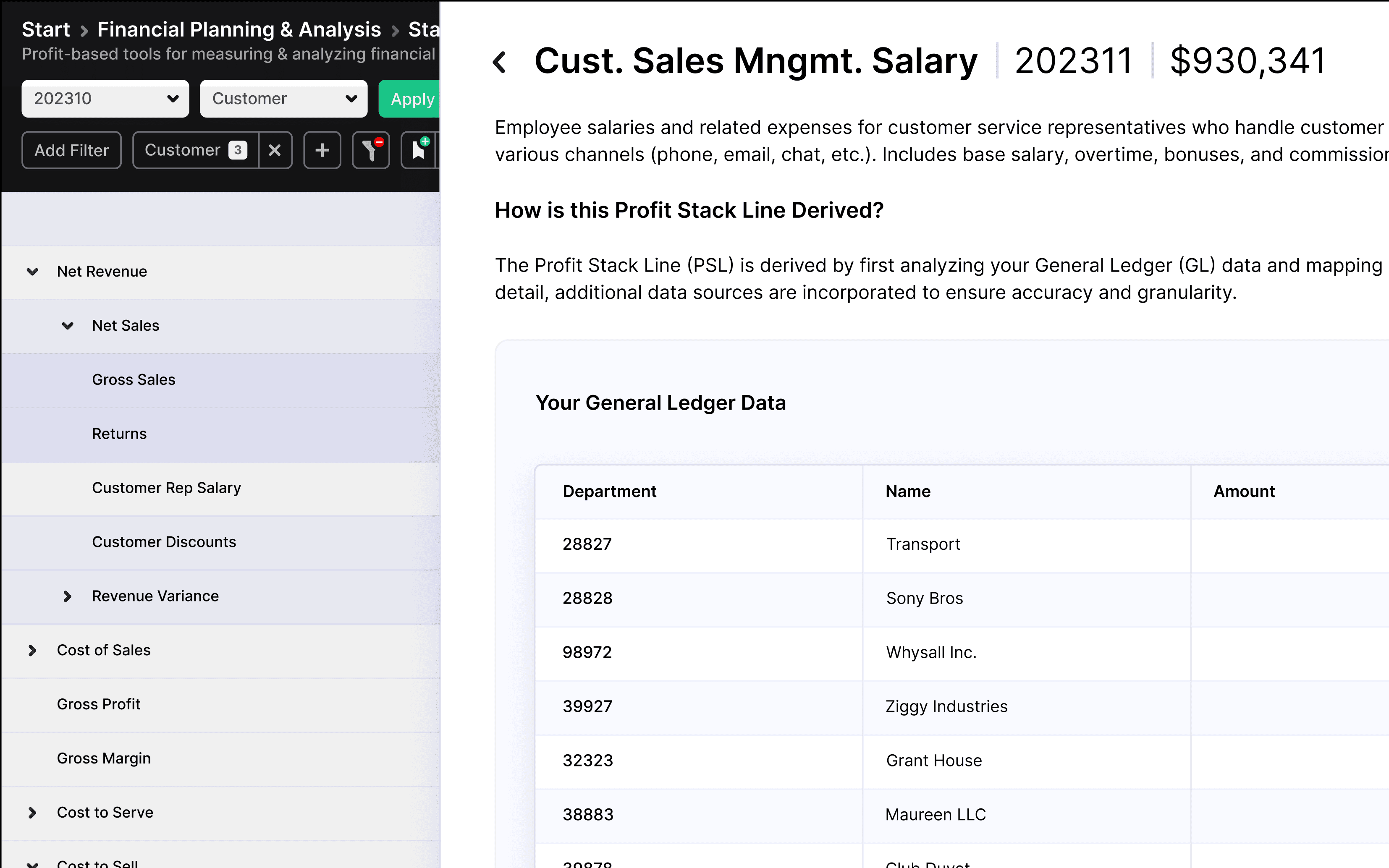
Task: Expand the Cost to Serve chevron
Action: [33, 813]
